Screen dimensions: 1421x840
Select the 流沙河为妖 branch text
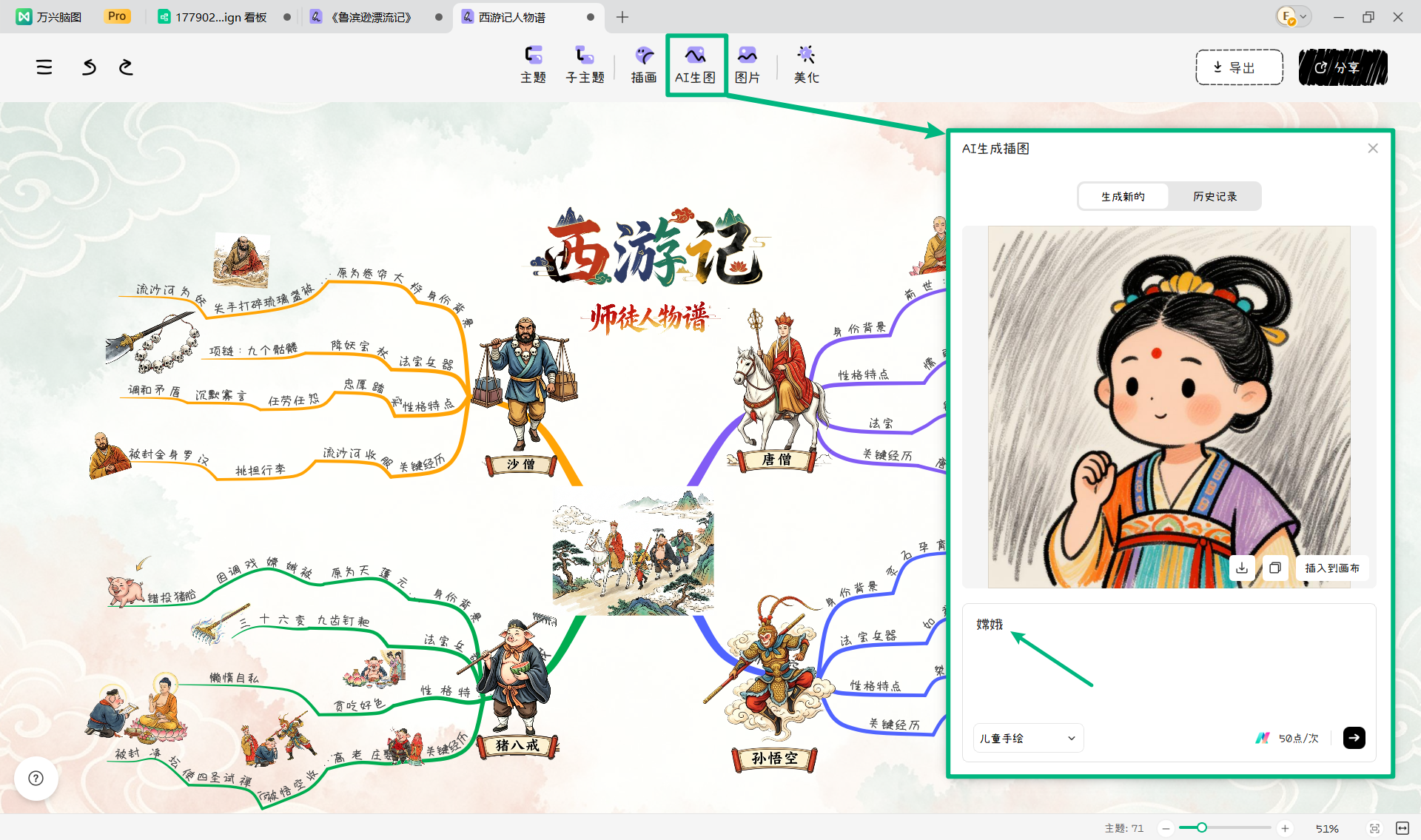pos(171,293)
